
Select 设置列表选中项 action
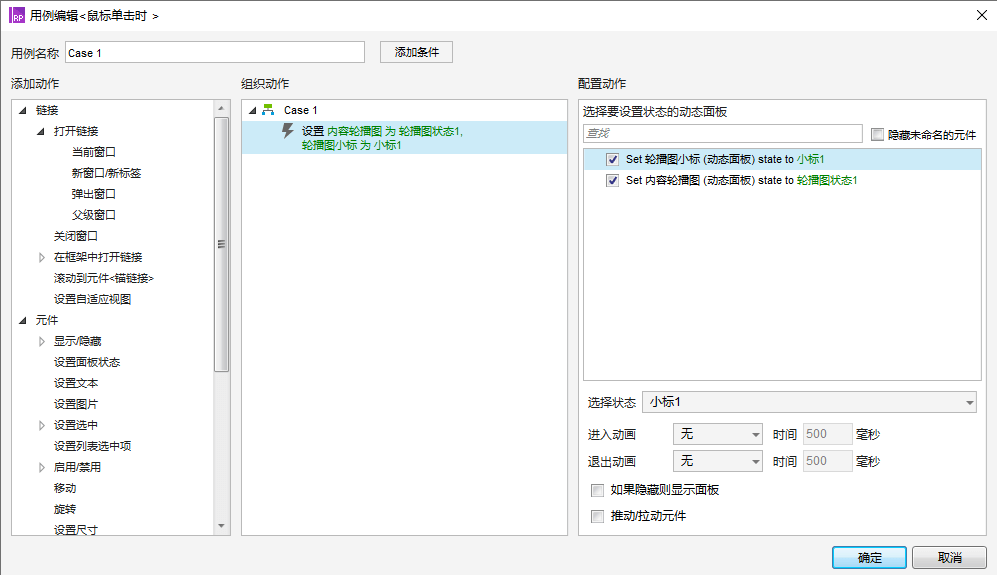(x=92, y=446)
